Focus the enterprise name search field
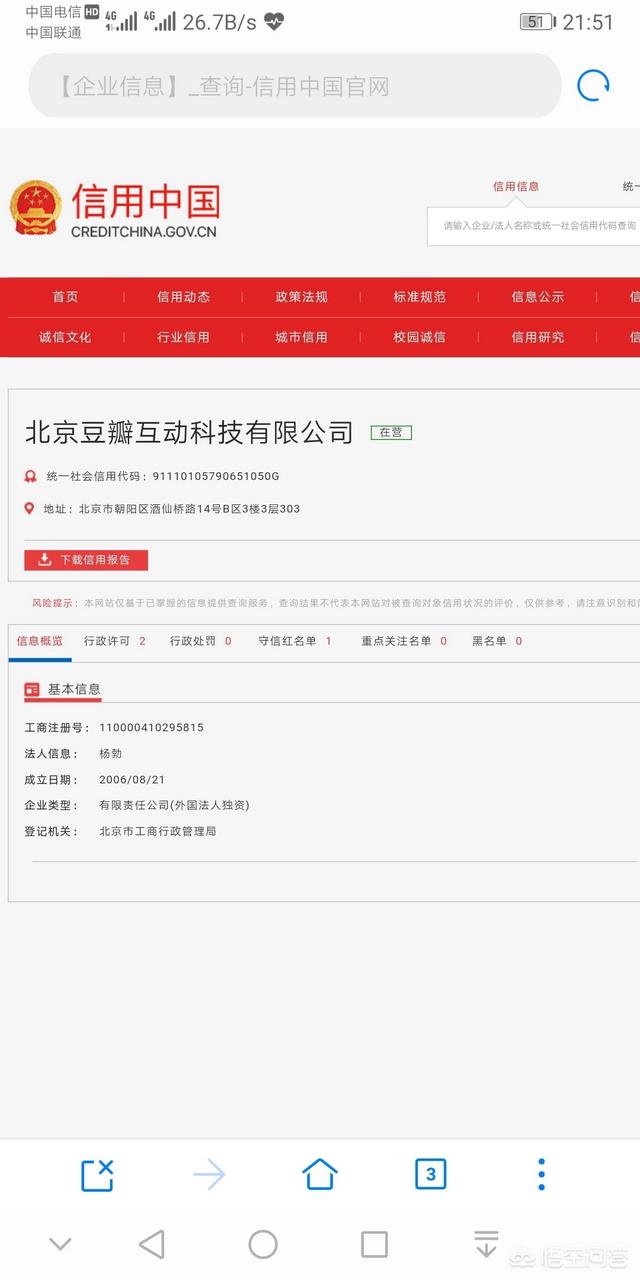This screenshot has width=640, height=1280. click(536, 226)
